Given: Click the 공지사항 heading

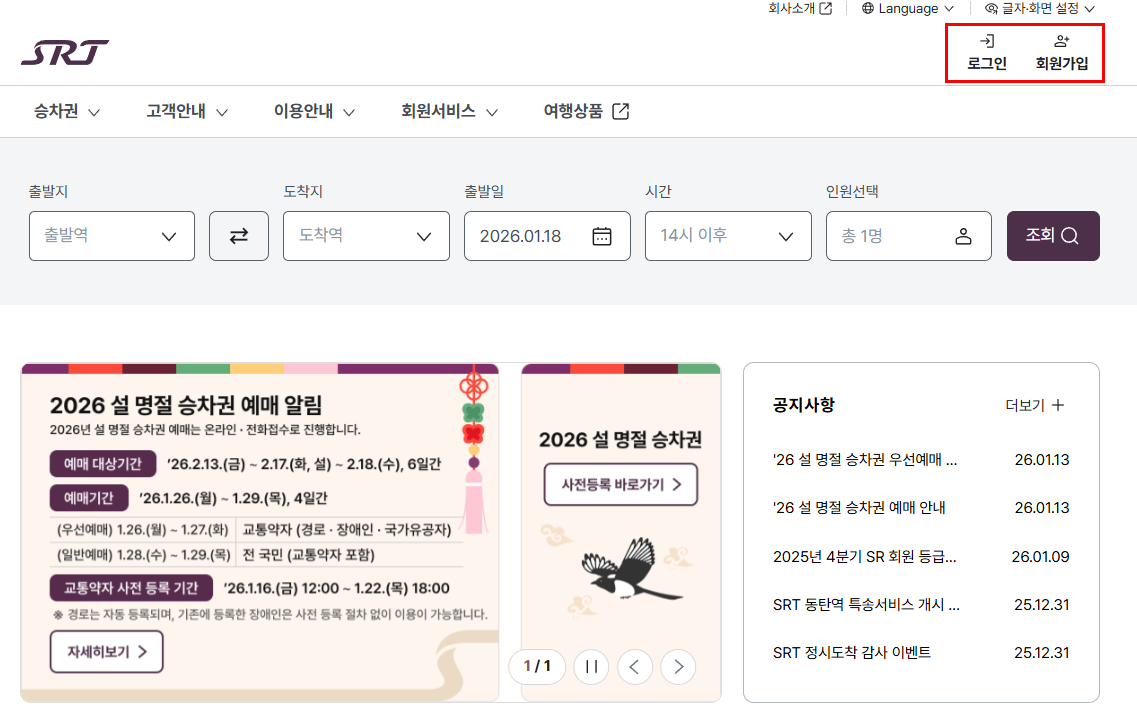Looking at the screenshot, I should coord(803,405).
